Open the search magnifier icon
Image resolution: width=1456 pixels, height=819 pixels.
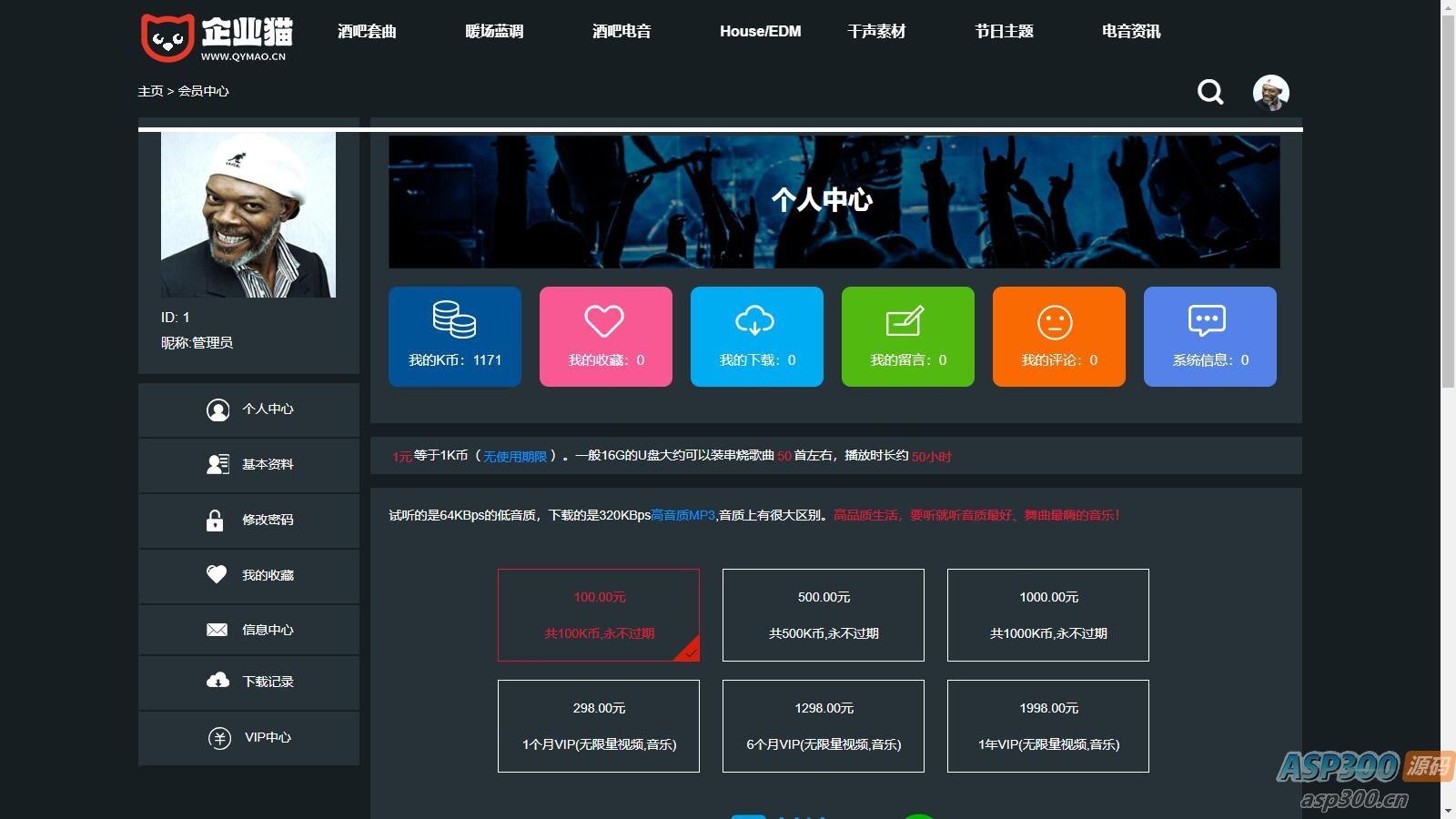(1210, 92)
